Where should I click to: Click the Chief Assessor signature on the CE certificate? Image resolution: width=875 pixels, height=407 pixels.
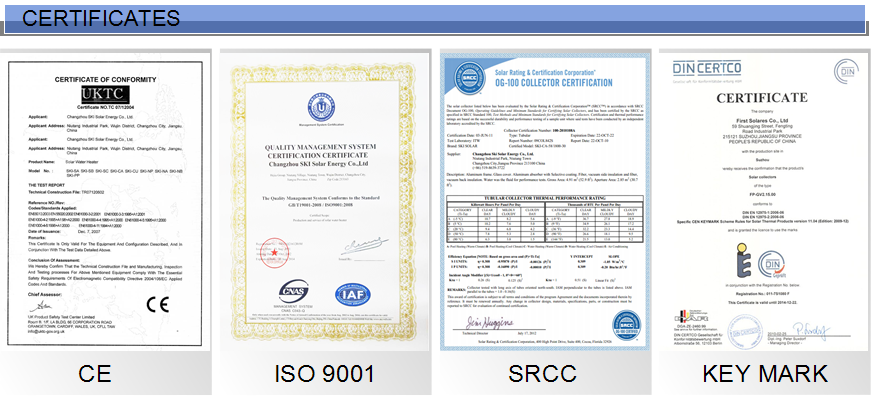[x=40, y=307]
